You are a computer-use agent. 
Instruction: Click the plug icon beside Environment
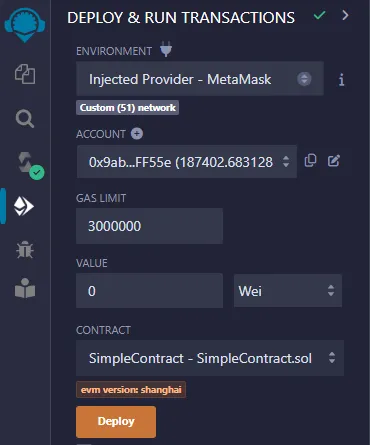click(166, 49)
